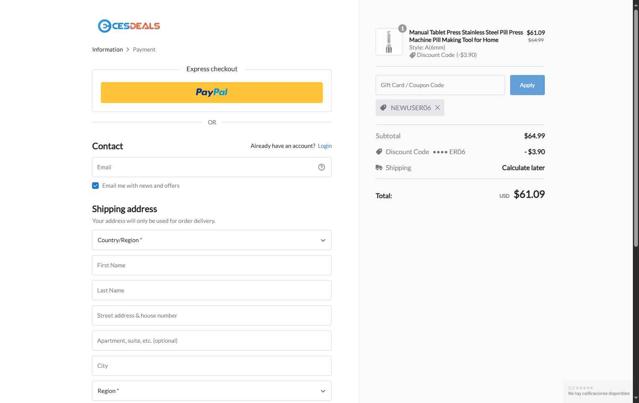Image resolution: width=639 pixels, height=403 pixels.
Task: Click the page vertical scrollbar
Action: pos(636,126)
